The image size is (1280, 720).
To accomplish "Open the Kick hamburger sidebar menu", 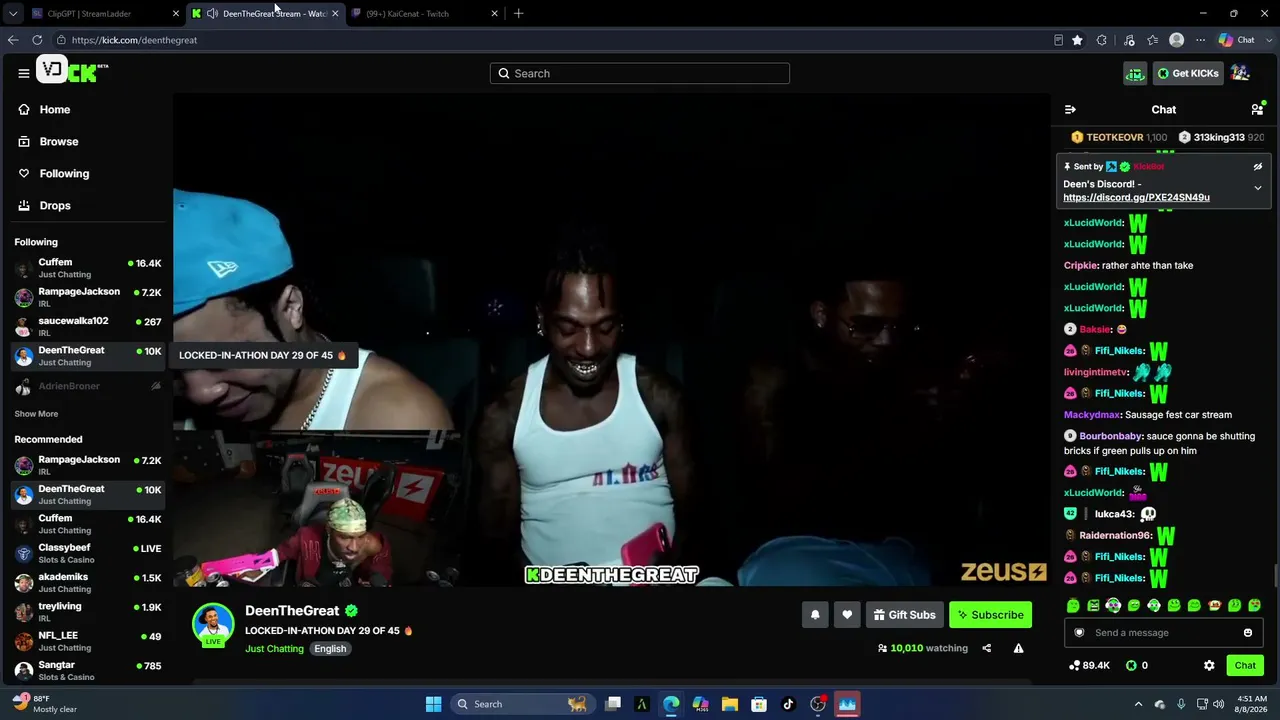I will 23,73.
